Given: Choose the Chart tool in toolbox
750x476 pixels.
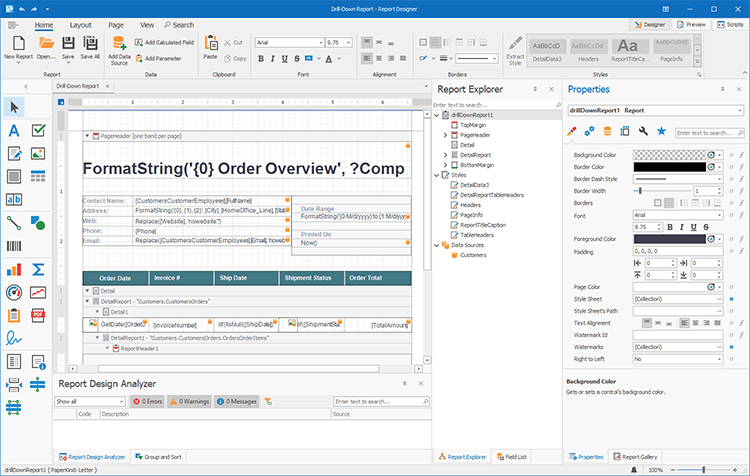Looking at the screenshot, I should pyautogui.click(x=15, y=268).
